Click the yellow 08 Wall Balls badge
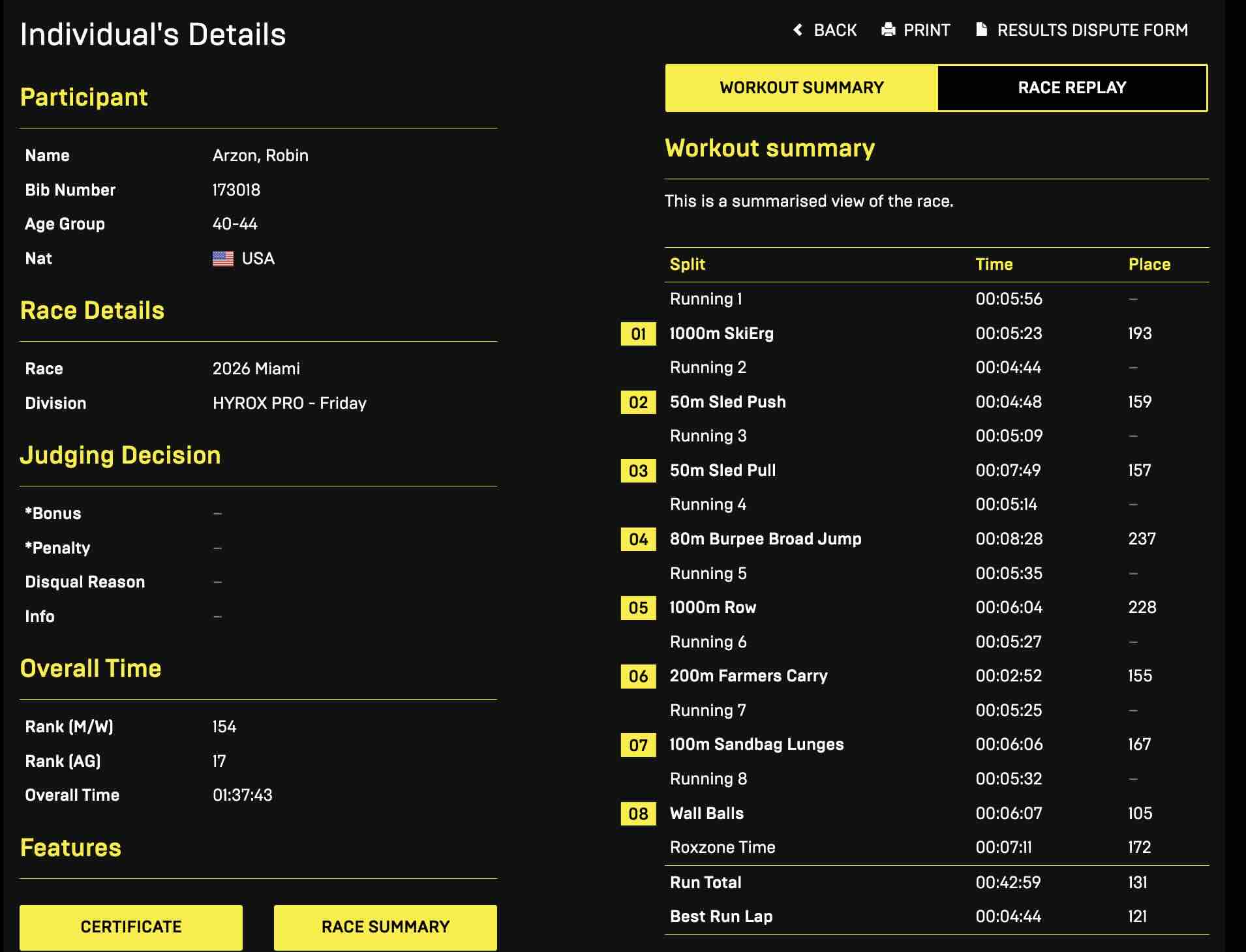The height and width of the screenshot is (952, 1246). [x=638, y=814]
